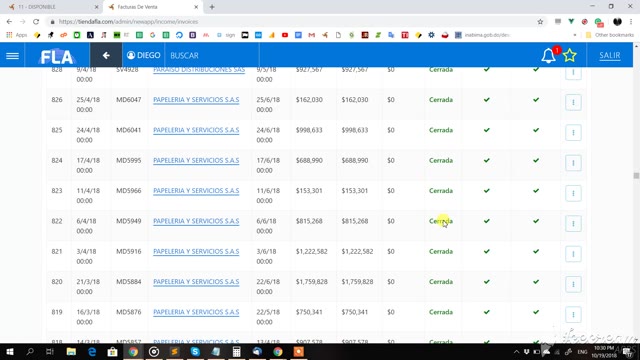Open row options for invoice 826
Screen dimensions: 640x360
coord(573,102)
